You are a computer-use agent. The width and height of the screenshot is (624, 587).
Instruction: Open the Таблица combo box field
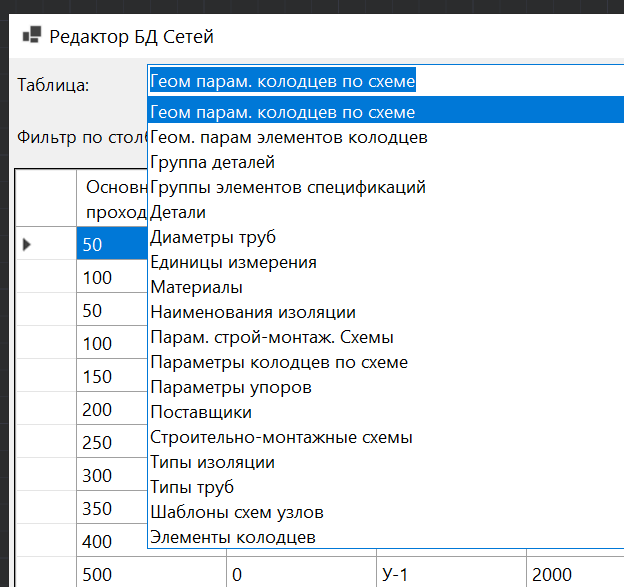click(385, 81)
